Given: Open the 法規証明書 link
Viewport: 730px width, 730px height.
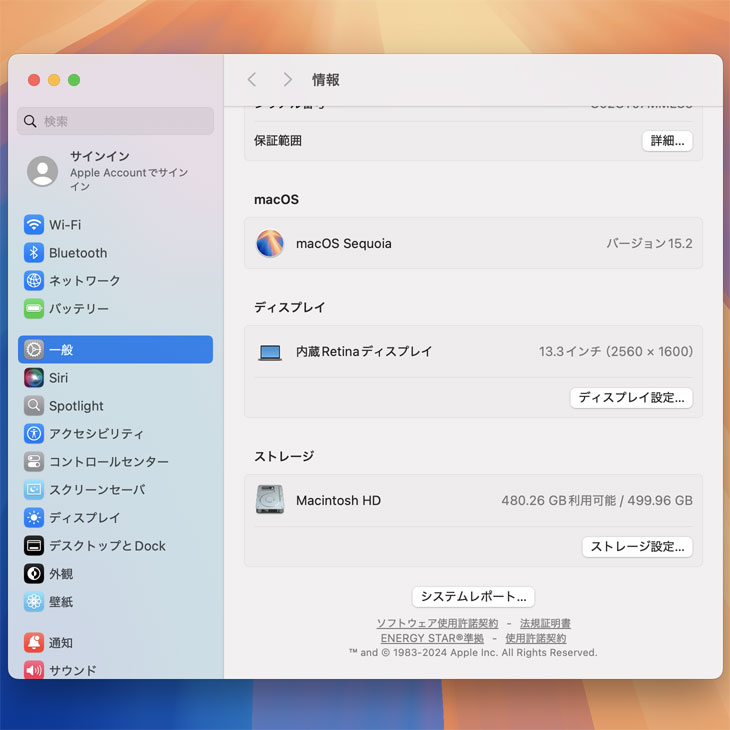Looking at the screenshot, I should 545,623.
